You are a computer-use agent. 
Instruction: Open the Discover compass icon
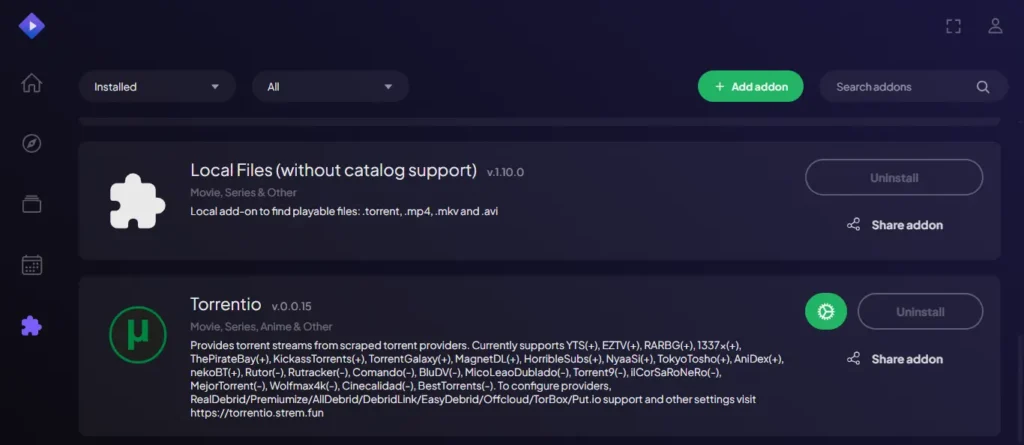(32, 143)
